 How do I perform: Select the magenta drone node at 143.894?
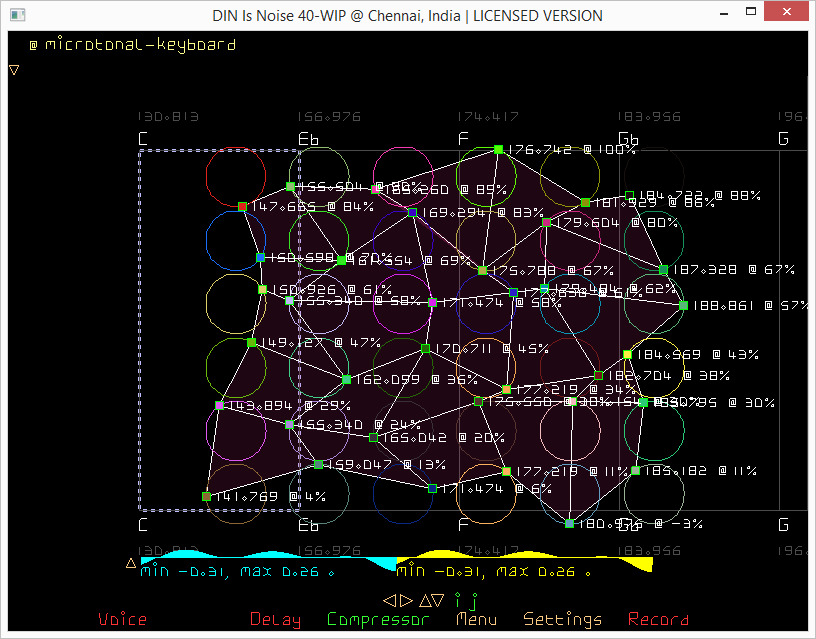219,405
